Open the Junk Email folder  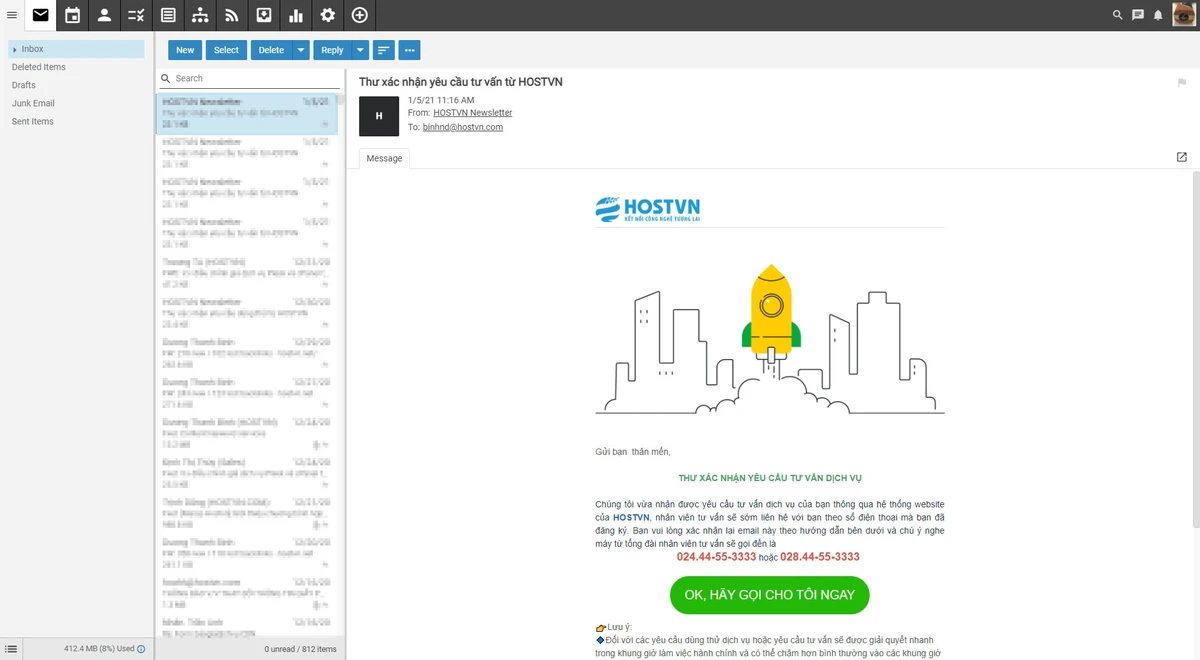tap(33, 103)
